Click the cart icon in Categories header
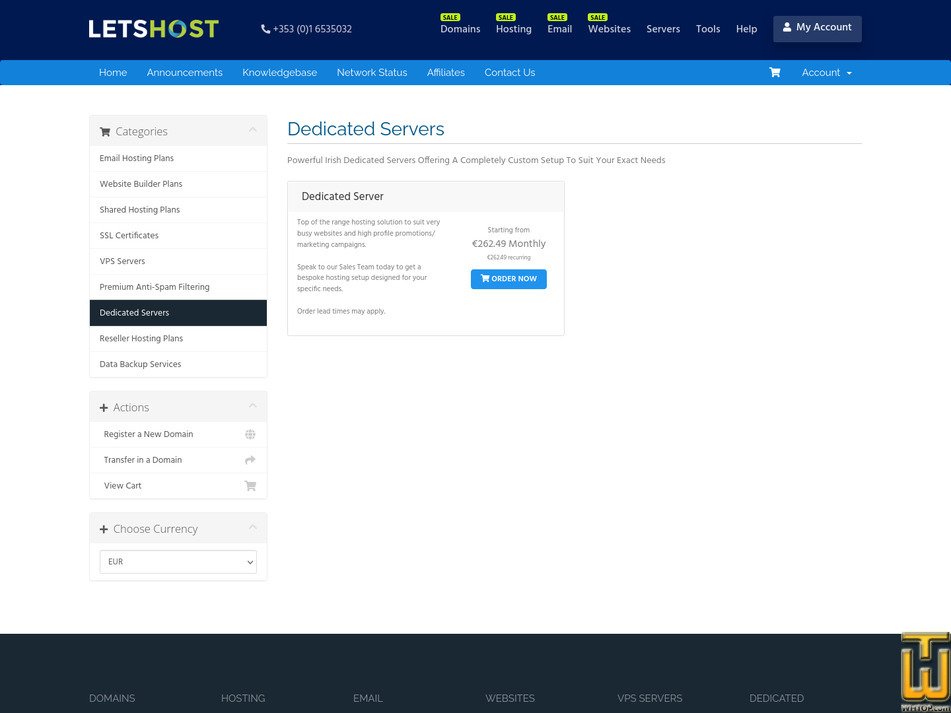The height and width of the screenshot is (713, 951). click(105, 132)
